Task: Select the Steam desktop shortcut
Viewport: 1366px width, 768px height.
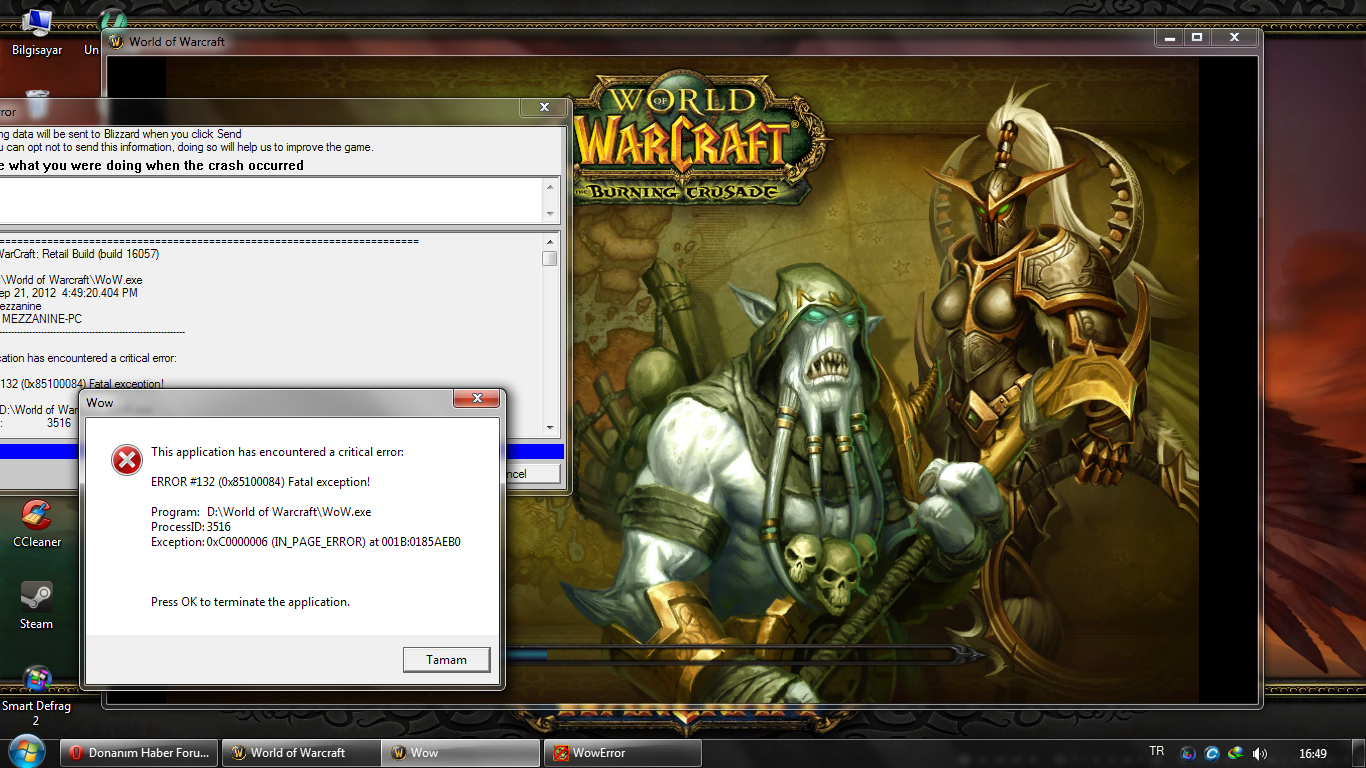Action: [x=37, y=605]
